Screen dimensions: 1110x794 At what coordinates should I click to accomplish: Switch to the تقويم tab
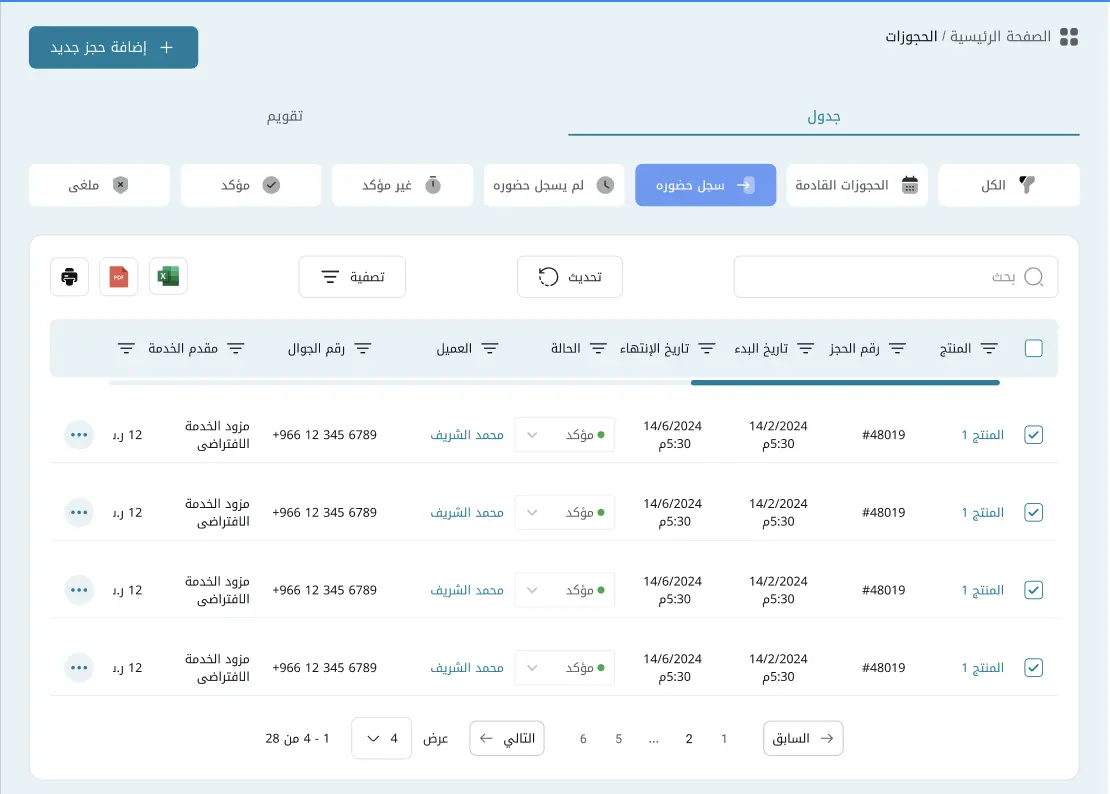pos(287,116)
